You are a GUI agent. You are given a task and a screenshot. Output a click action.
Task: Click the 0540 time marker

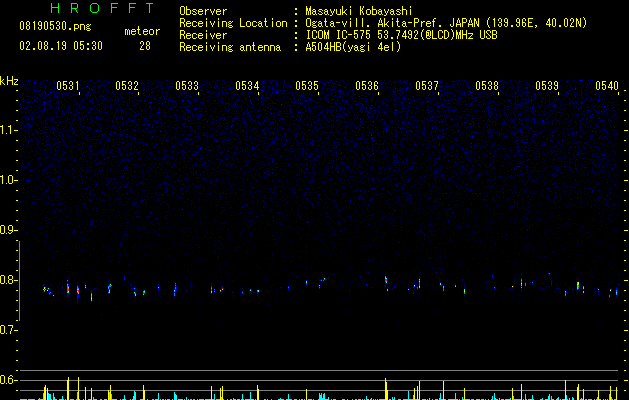click(607, 85)
